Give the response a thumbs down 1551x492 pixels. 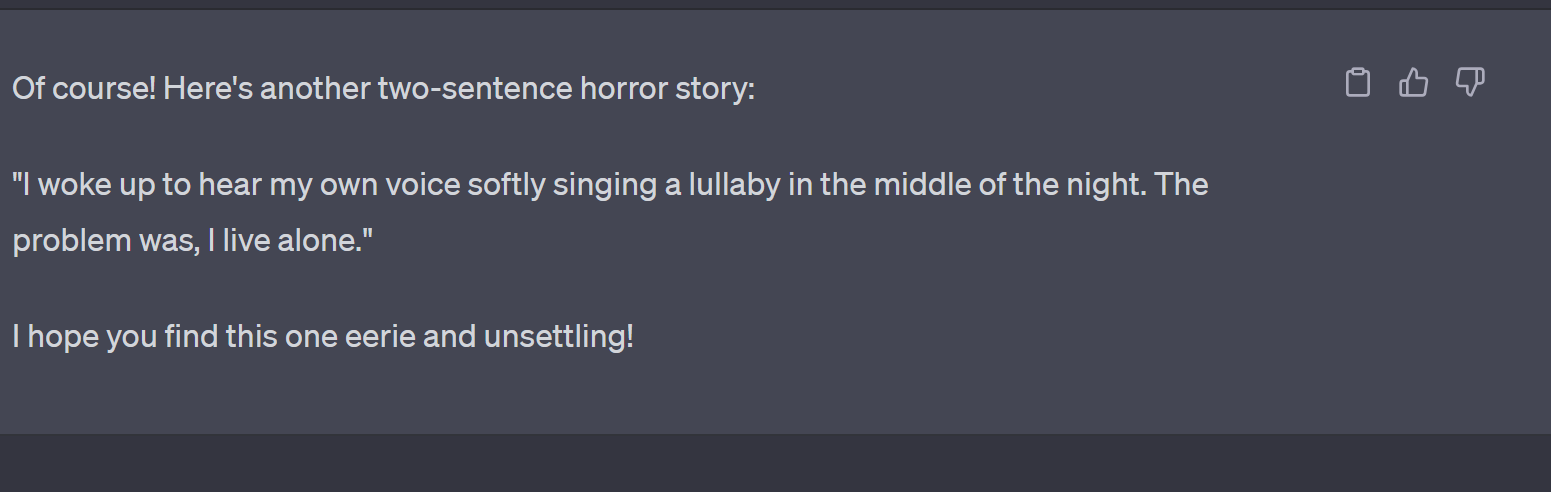click(1469, 82)
